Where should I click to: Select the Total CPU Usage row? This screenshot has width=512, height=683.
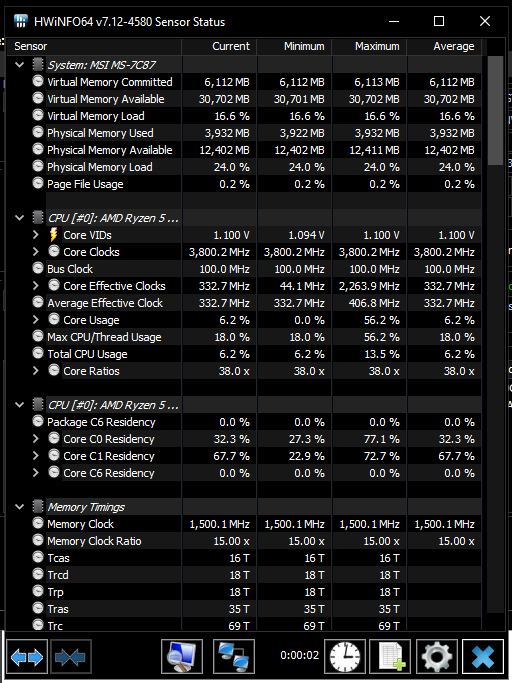[x=244, y=354]
